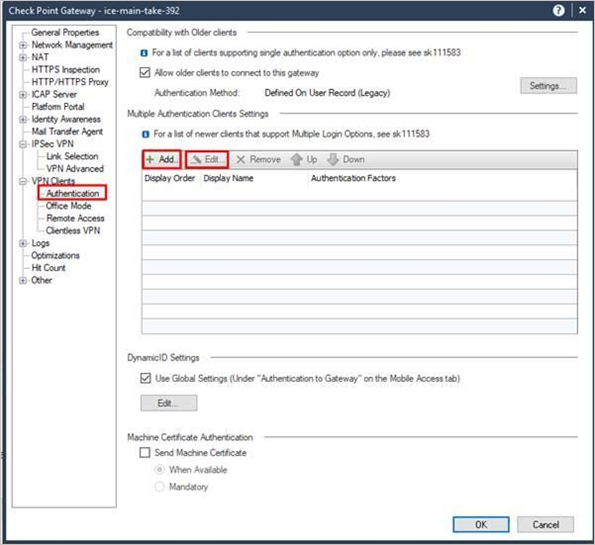Collapse the IPSec VPN tree node
Screen dimensions: 595x545
point(23,144)
